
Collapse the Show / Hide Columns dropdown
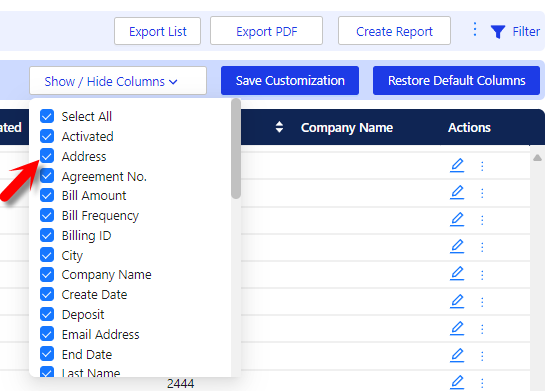coord(118,81)
